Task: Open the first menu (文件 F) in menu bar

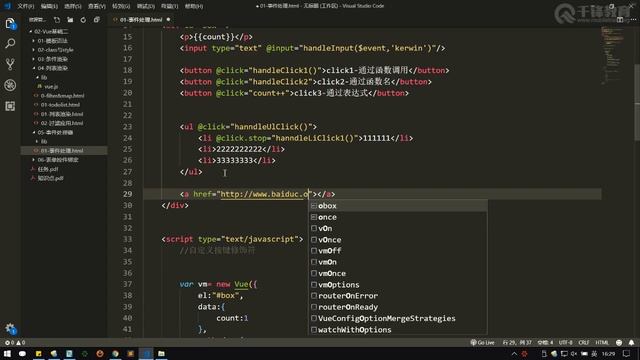Action: click(26, 6)
